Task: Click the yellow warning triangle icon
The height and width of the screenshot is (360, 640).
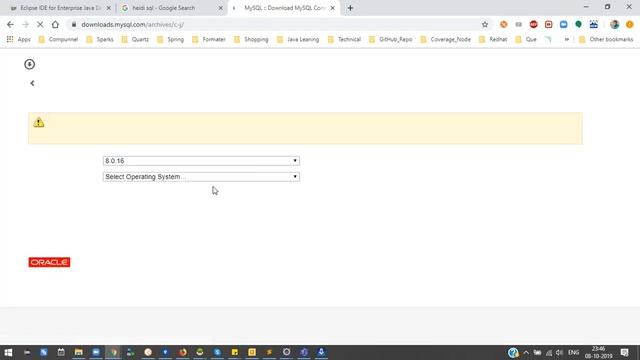Action: (39, 122)
